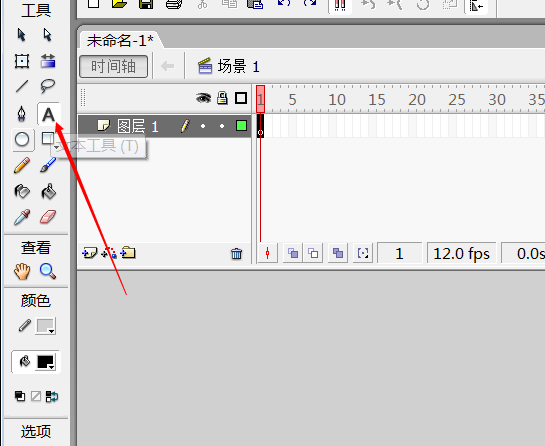Toggle Snap to Objects magnet button
Screen dimensions: 545x446
[x=340, y=5]
